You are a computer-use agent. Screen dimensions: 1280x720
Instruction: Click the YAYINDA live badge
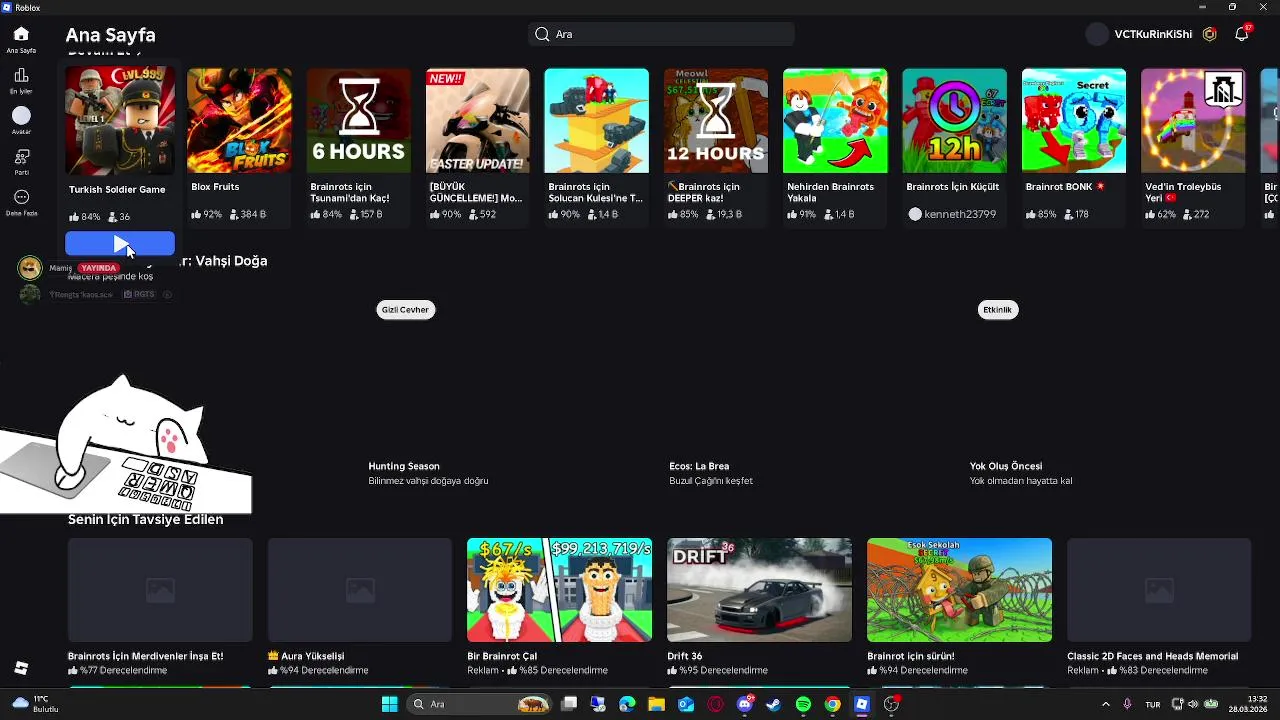99,268
